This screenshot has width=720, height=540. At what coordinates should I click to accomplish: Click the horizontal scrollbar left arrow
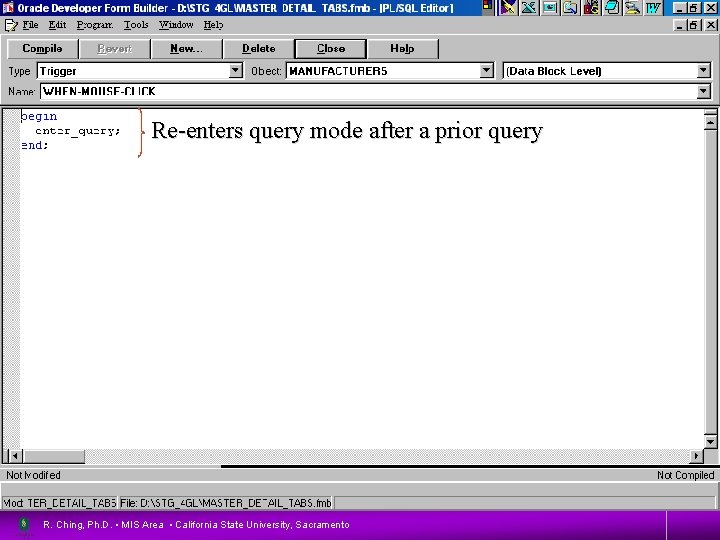coord(15,456)
